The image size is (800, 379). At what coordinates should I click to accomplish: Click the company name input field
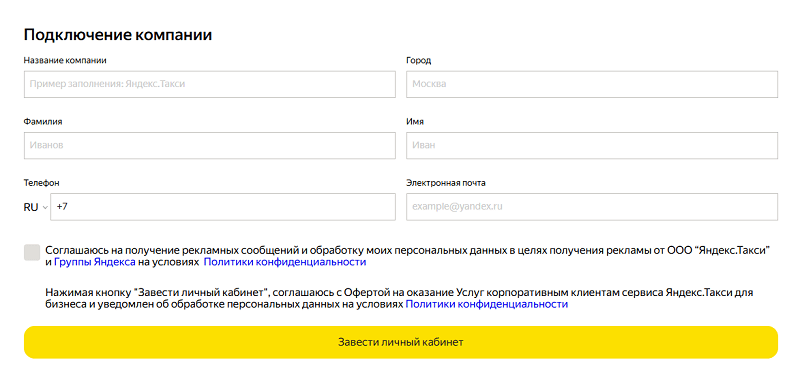[x=210, y=84]
